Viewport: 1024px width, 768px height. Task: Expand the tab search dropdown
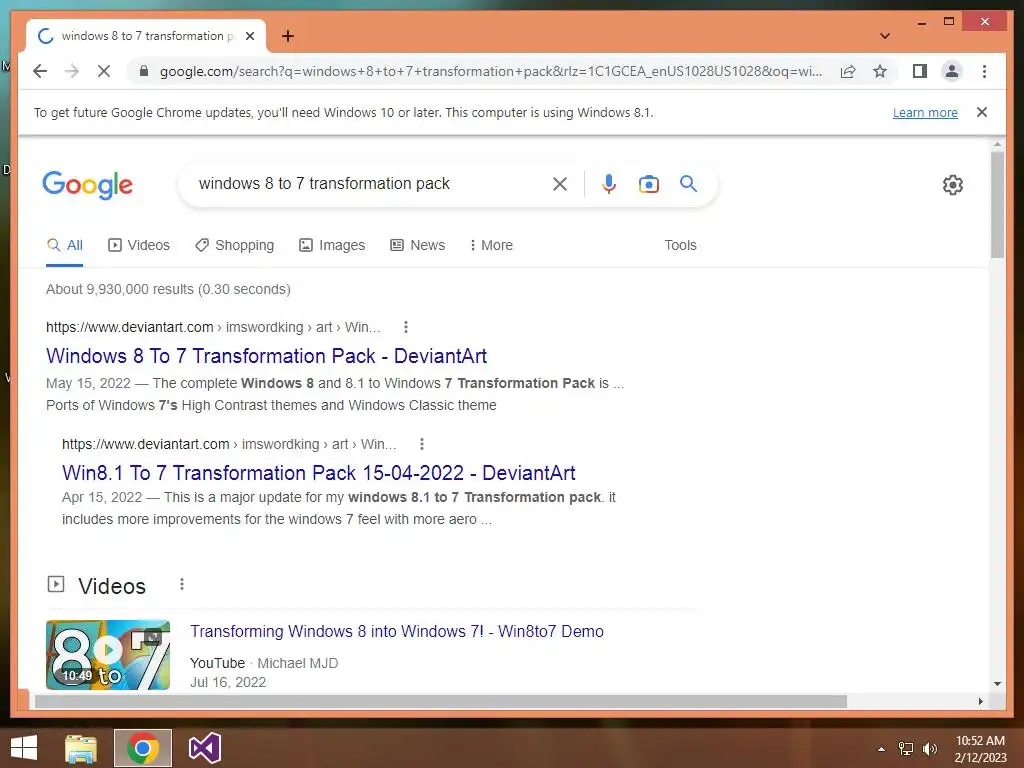point(884,36)
